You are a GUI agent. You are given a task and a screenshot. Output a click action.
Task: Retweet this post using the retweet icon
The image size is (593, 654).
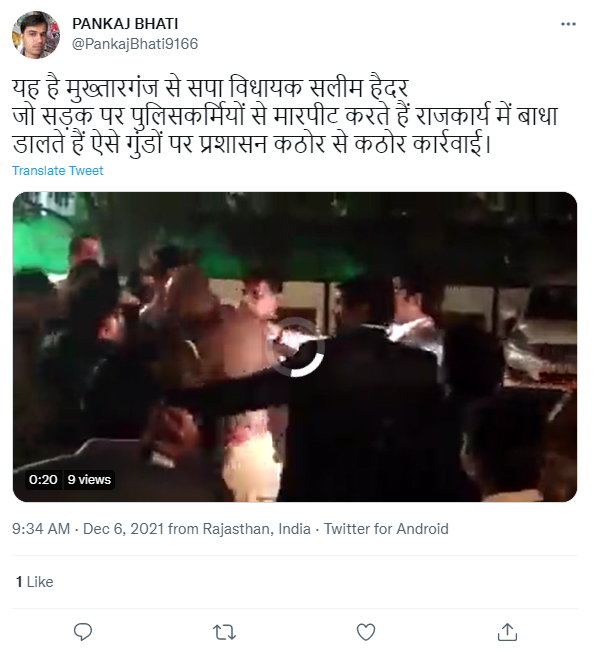(224, 632)
